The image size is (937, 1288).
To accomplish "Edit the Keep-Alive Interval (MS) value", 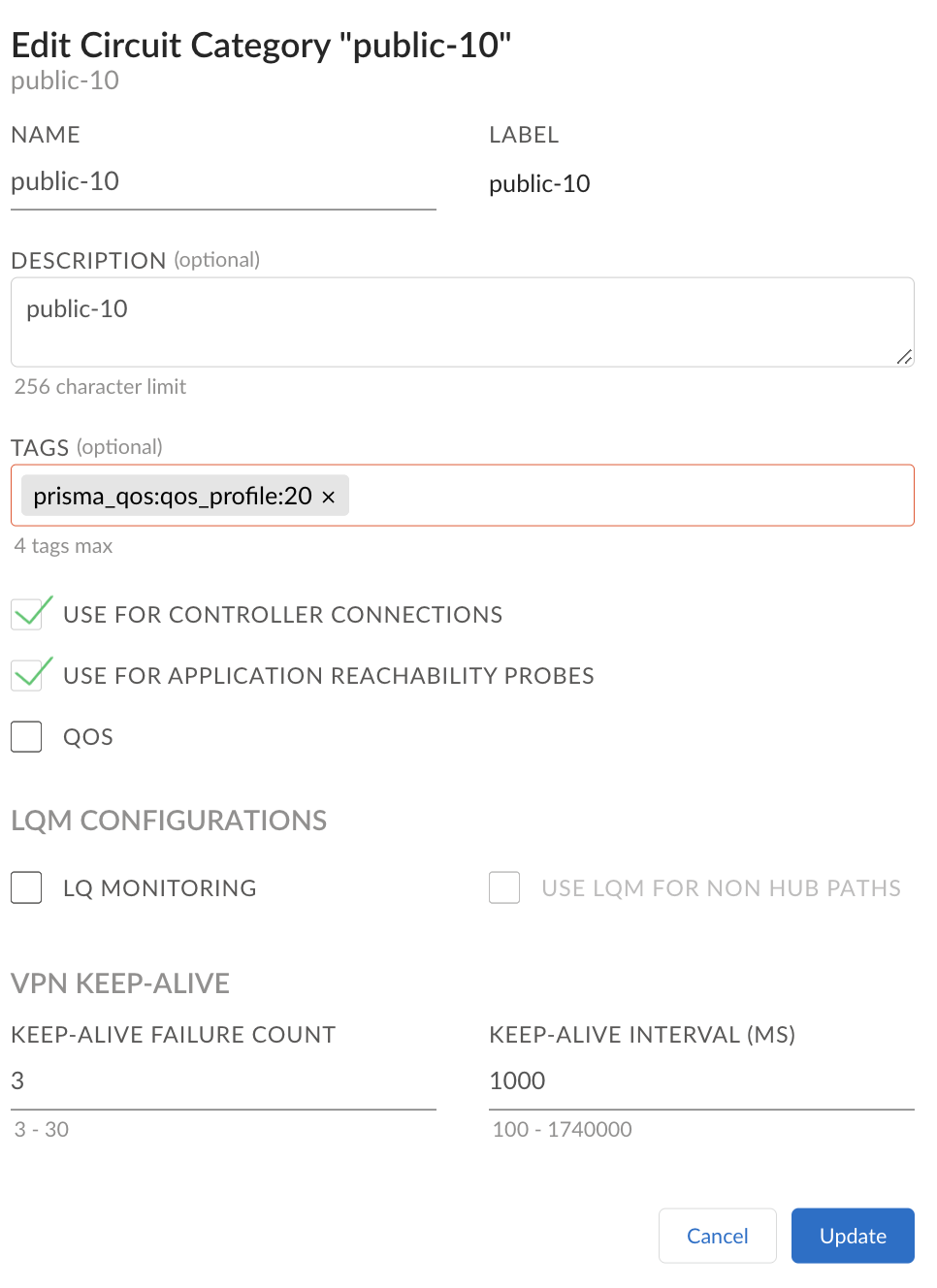I will pos(700,1081).
